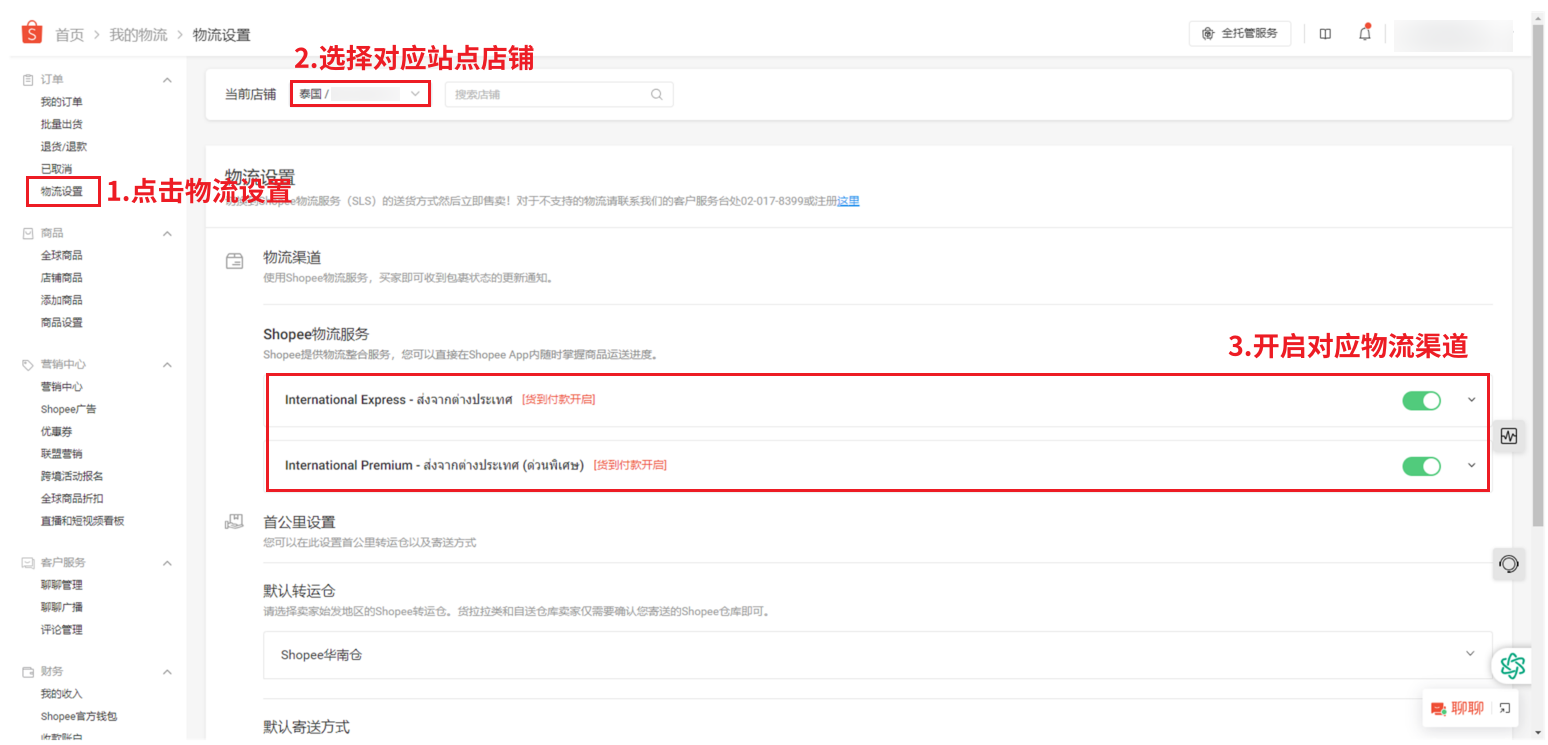Open 已取消 in sidebar

56,168
